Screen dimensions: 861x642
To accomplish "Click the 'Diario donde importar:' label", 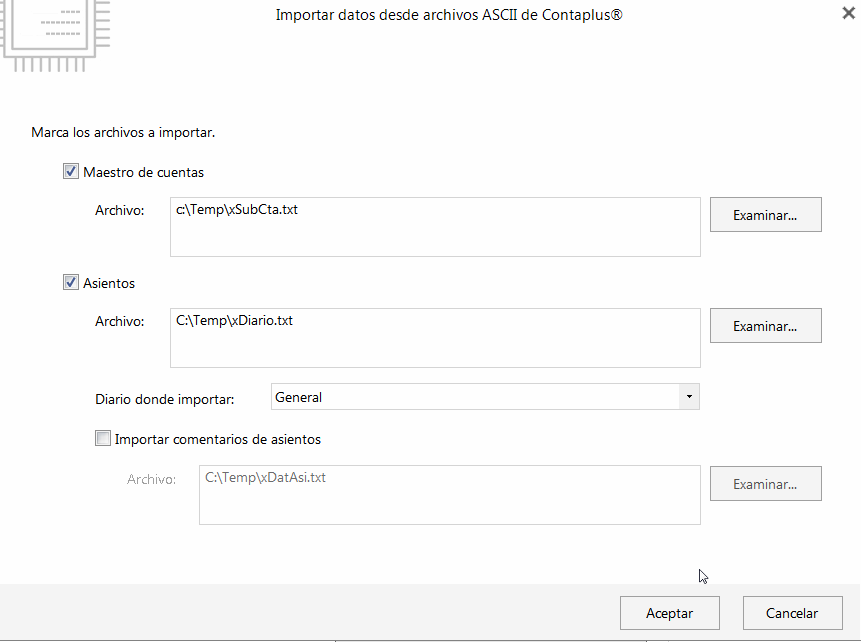I will 165,399.
